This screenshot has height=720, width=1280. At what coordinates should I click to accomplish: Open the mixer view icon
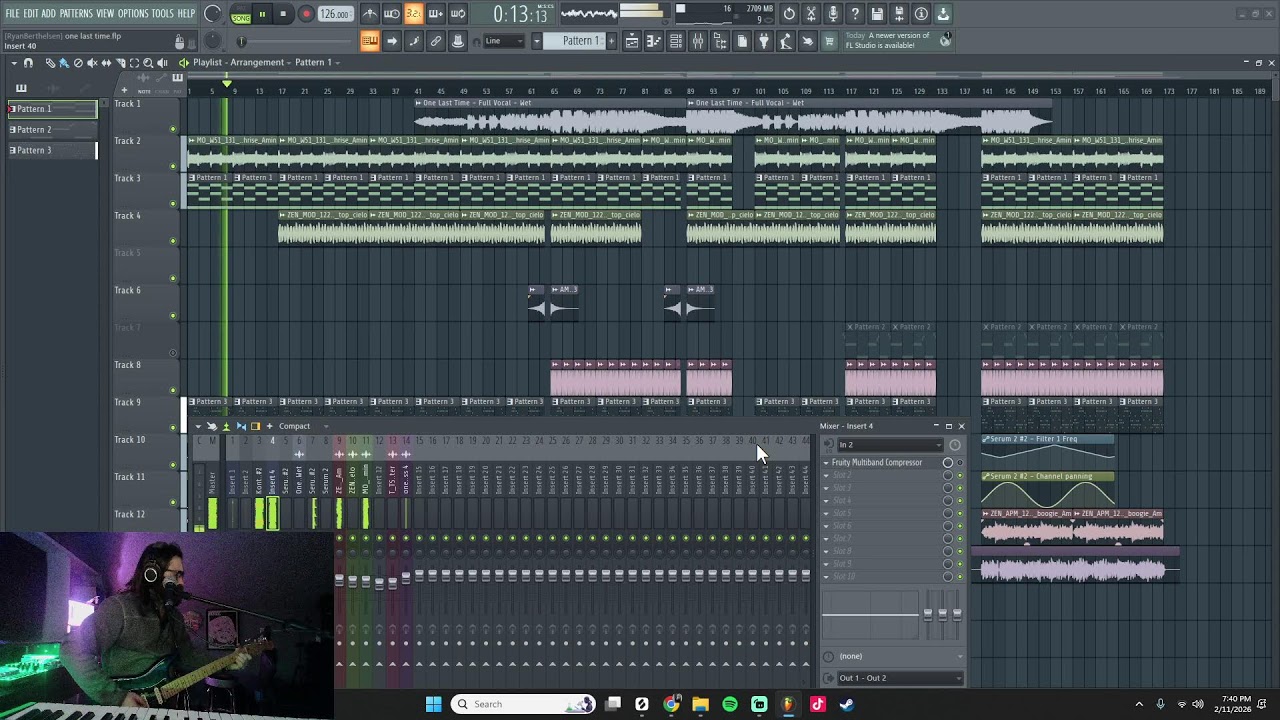(698, 41)
